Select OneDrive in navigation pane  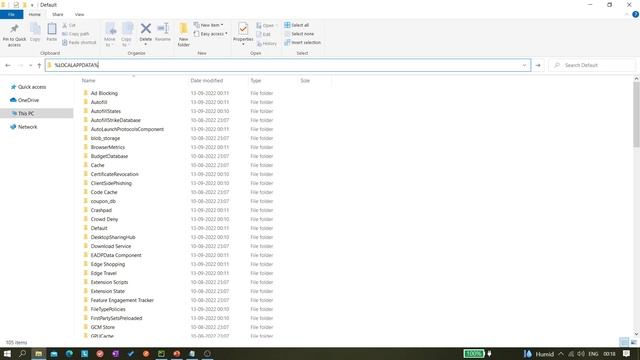[28, 100]
